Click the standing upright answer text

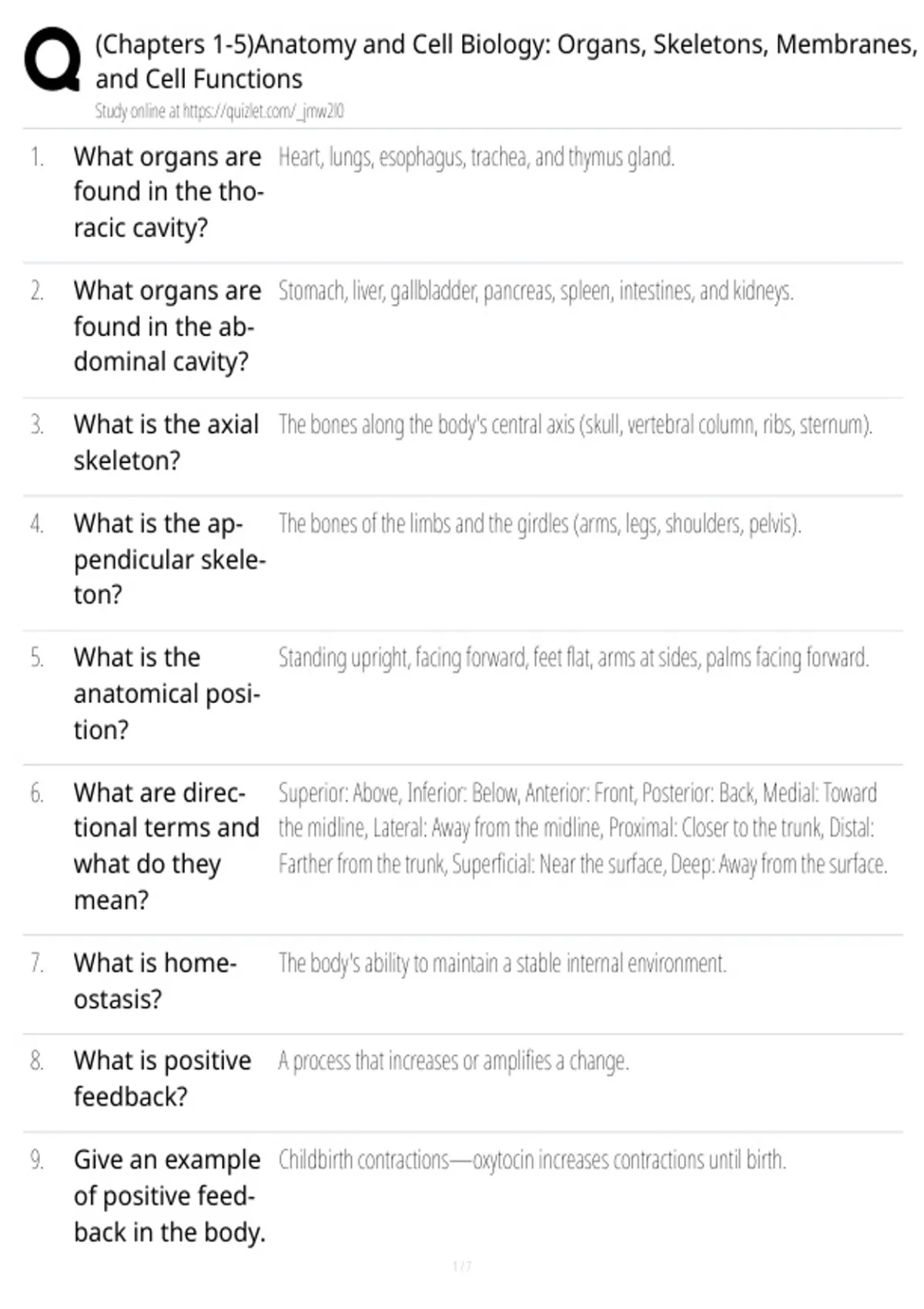pyautogui.click(x=574, y=658)
